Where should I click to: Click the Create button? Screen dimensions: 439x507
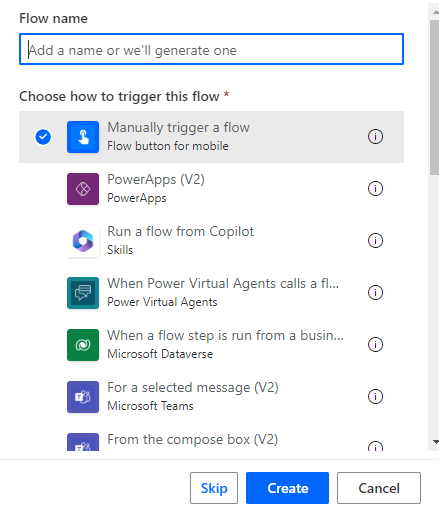[287, 488]
